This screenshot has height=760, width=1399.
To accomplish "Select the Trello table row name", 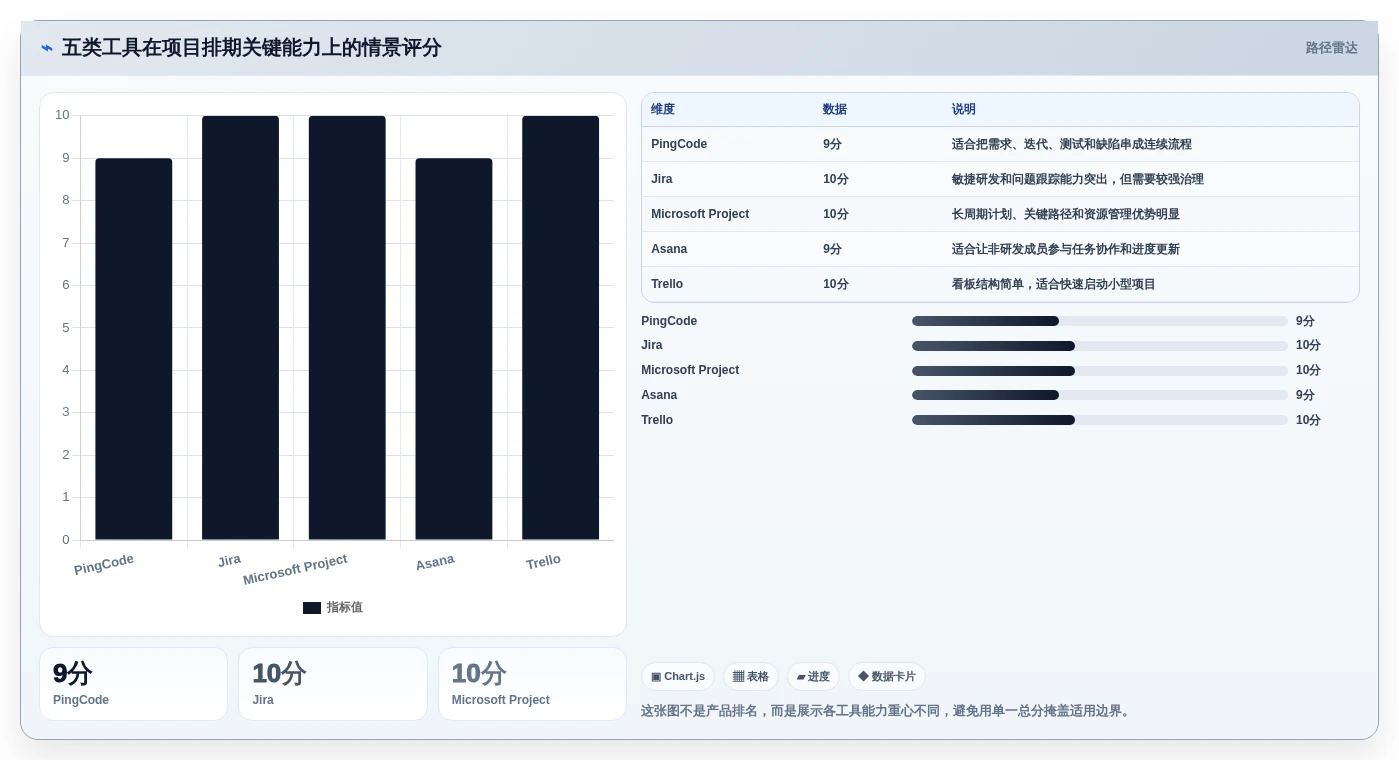I will [x=667, y=284].
